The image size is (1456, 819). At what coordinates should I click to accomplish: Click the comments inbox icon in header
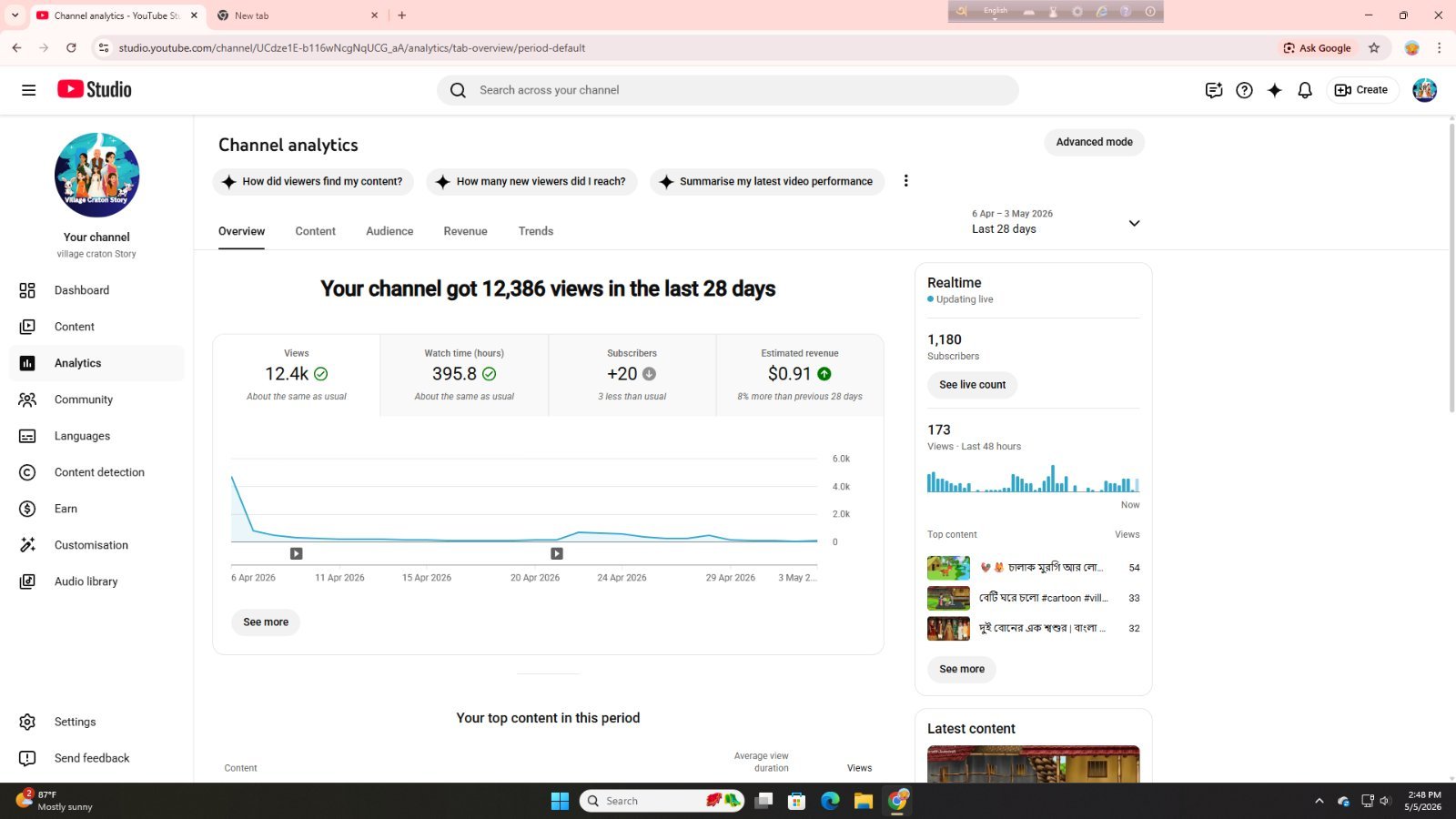click(1213, 90)
